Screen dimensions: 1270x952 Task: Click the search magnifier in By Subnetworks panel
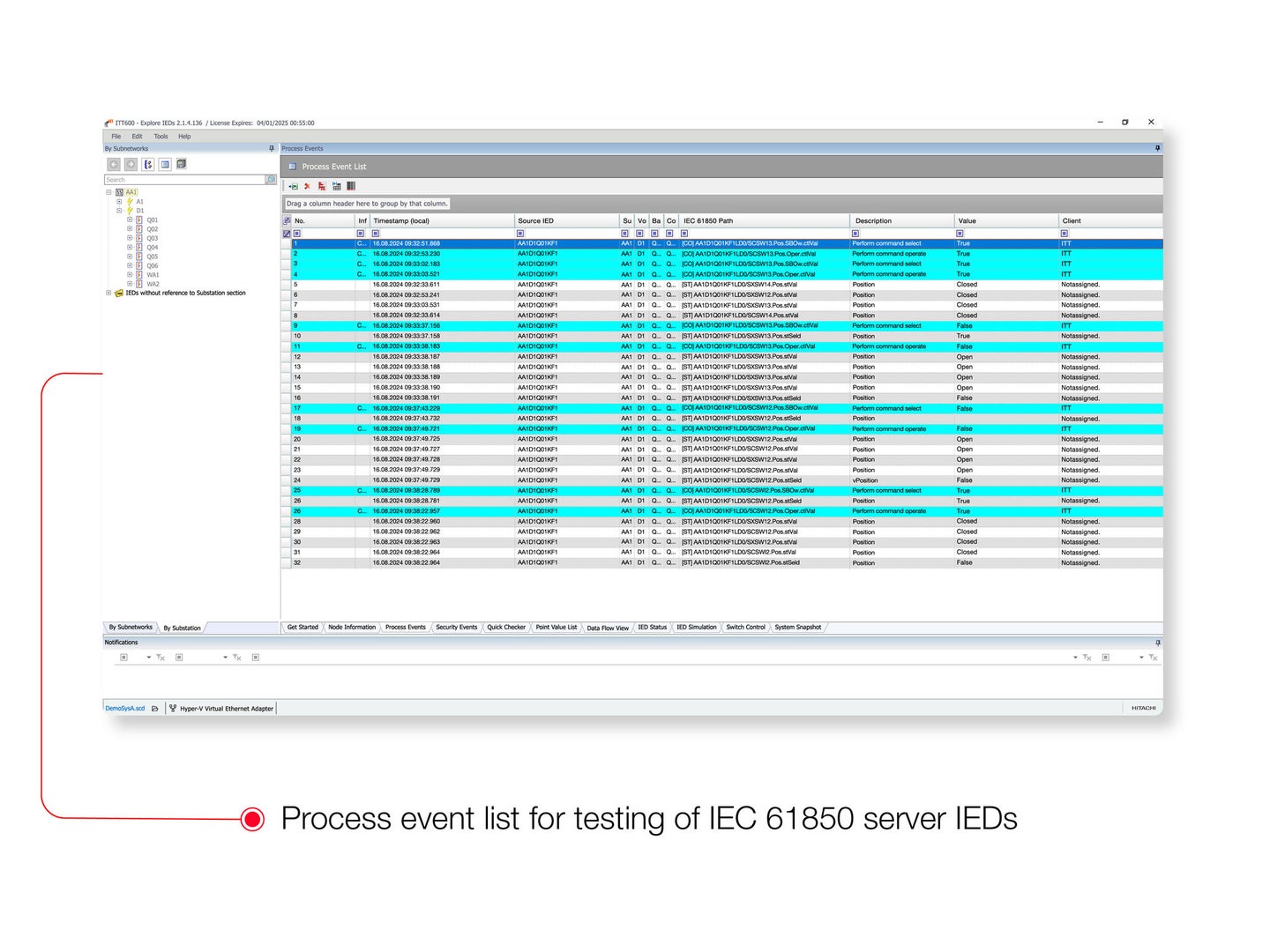[x=271, y=179]
